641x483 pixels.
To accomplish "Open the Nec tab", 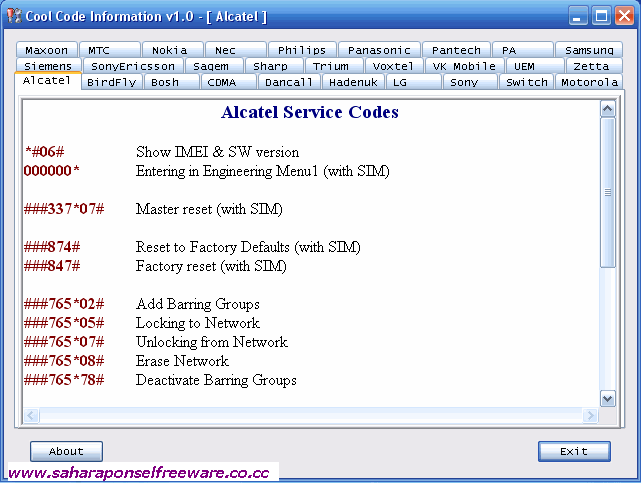I will [235, 50].
